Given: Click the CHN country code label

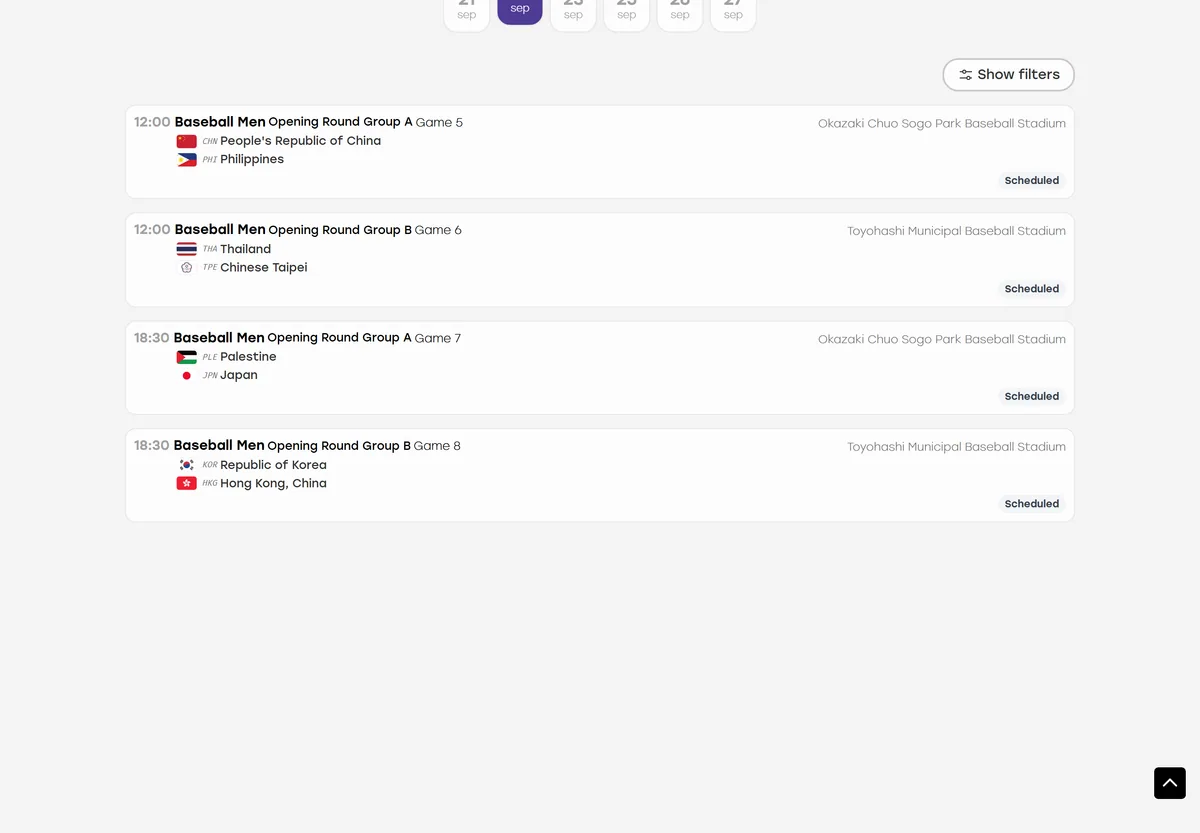Looking at the screenshot, I should (210, 142).
